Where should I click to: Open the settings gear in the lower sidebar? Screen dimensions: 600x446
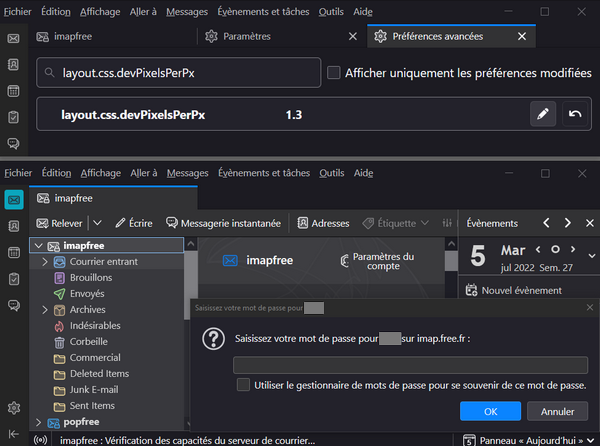tap(14, 408)
